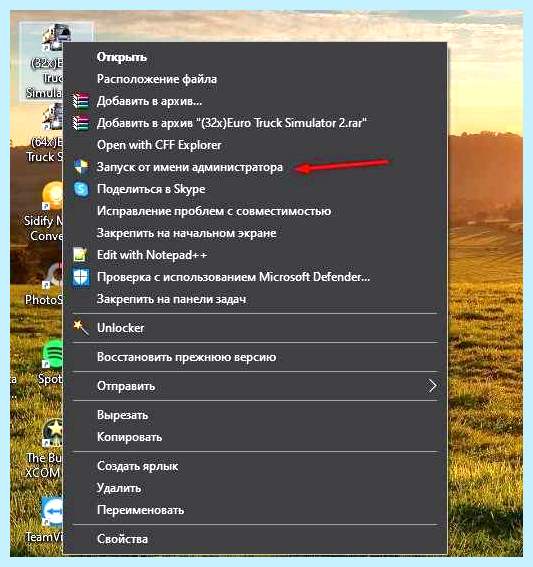Select The Bureau XCOM desktop icon
Image resolution: width=533 pixels, height=567 pixels.
(x=44, y=448)
